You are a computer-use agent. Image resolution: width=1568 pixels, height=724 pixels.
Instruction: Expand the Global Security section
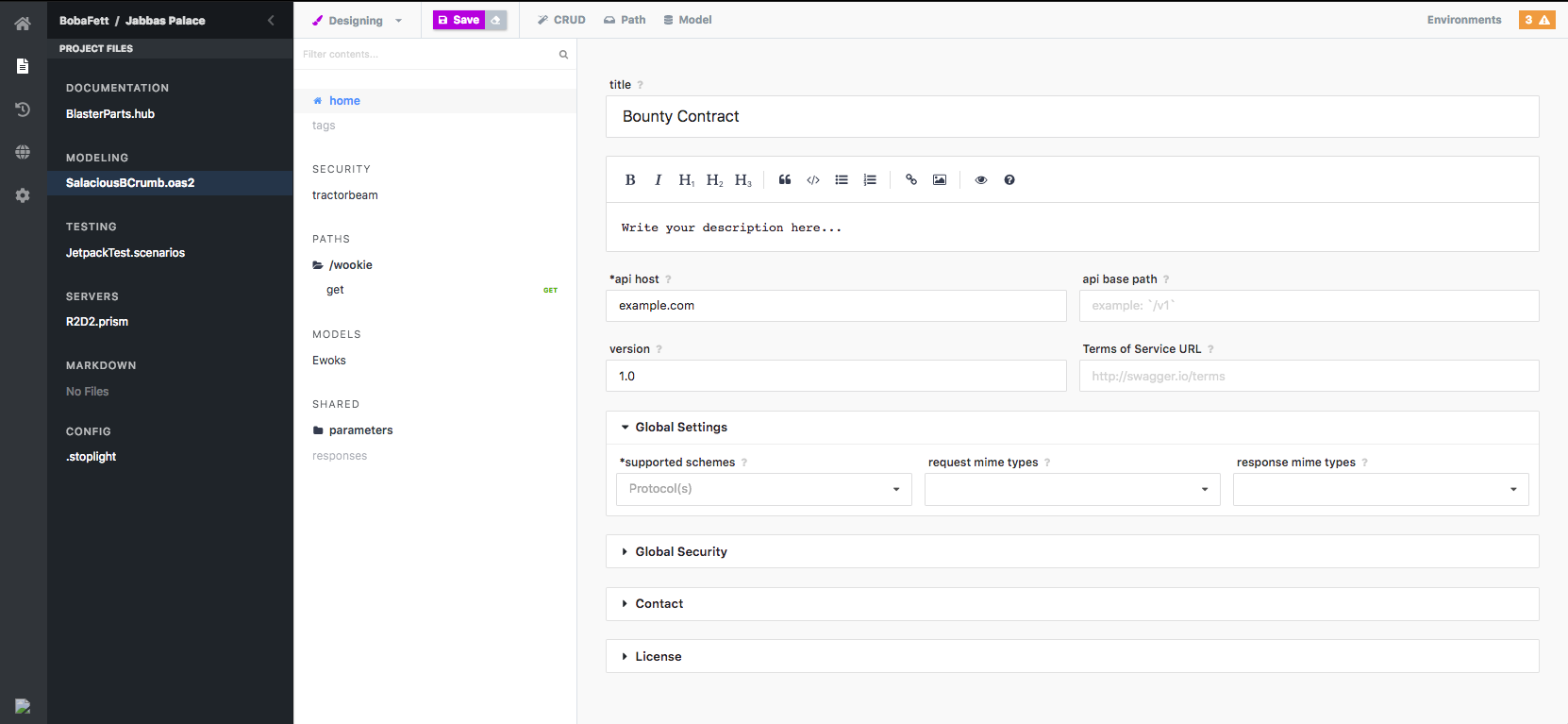[680, 551]
